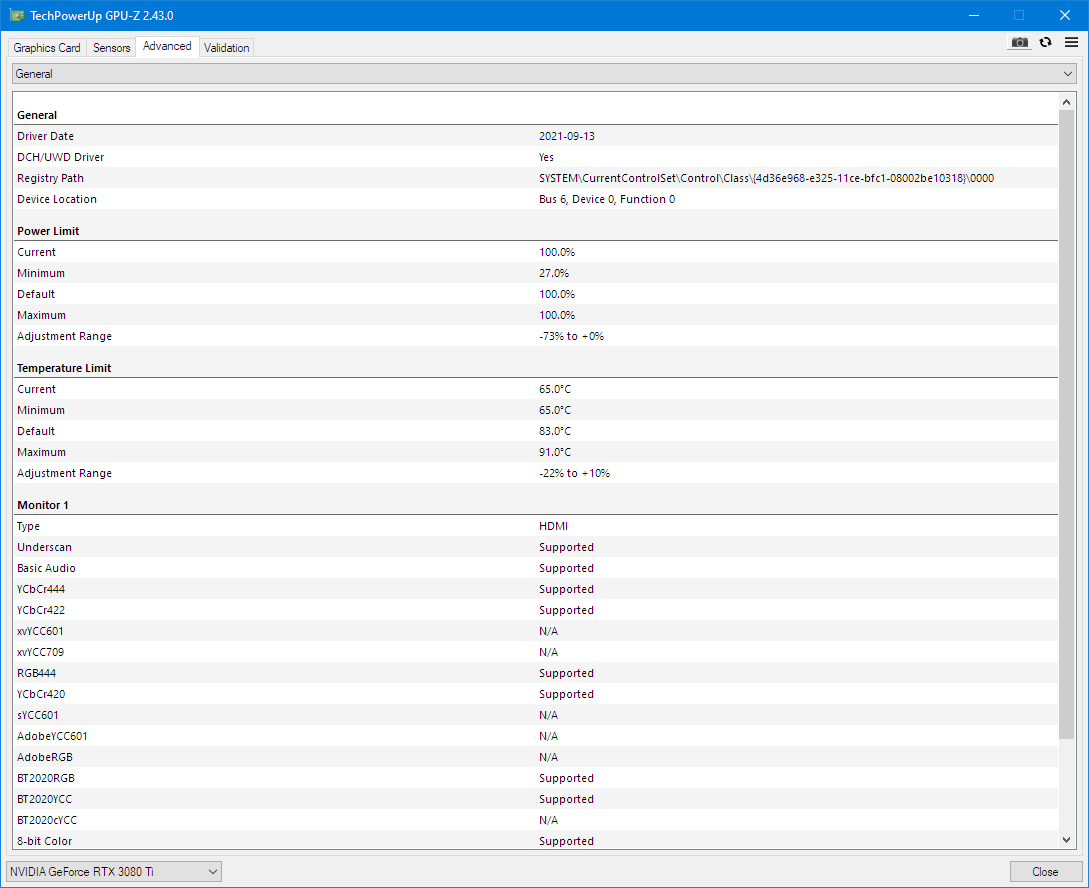Click the BT2020RGB row label
1089x888 pixels.
[x=46, y=778]
